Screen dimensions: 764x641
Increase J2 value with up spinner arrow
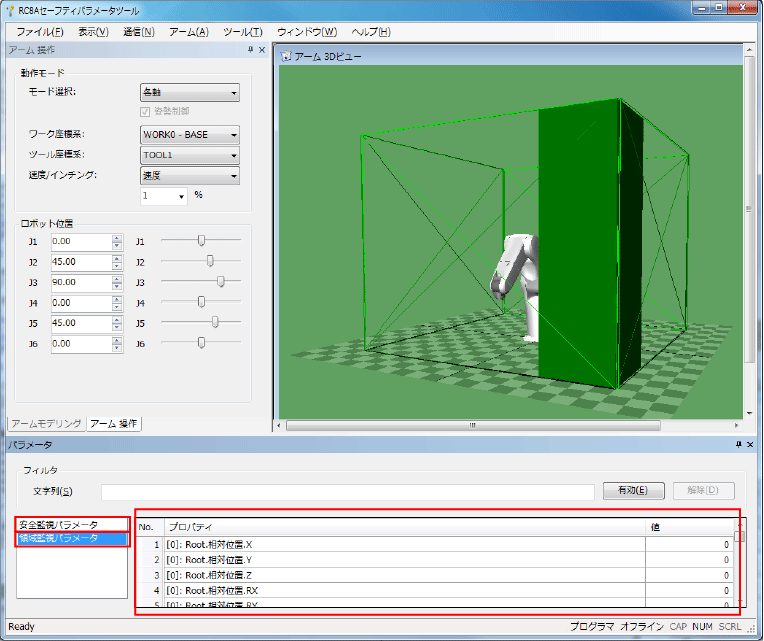pos(117,258)
